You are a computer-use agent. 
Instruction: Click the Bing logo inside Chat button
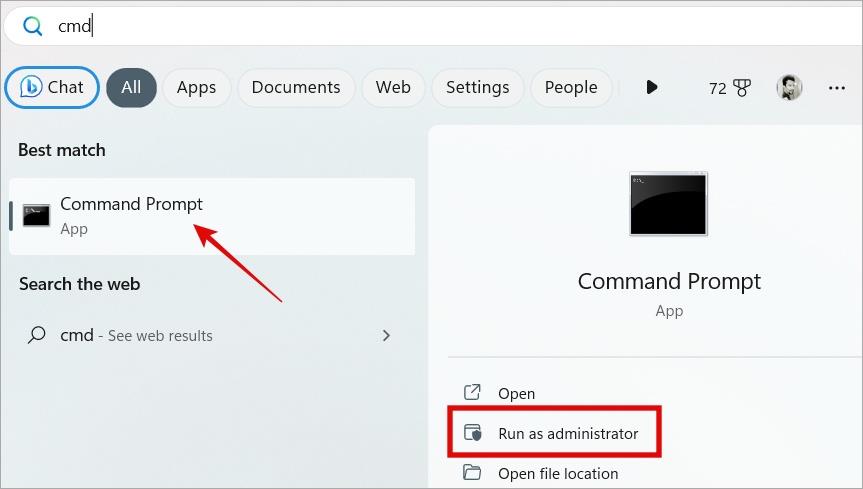[30, 86]
